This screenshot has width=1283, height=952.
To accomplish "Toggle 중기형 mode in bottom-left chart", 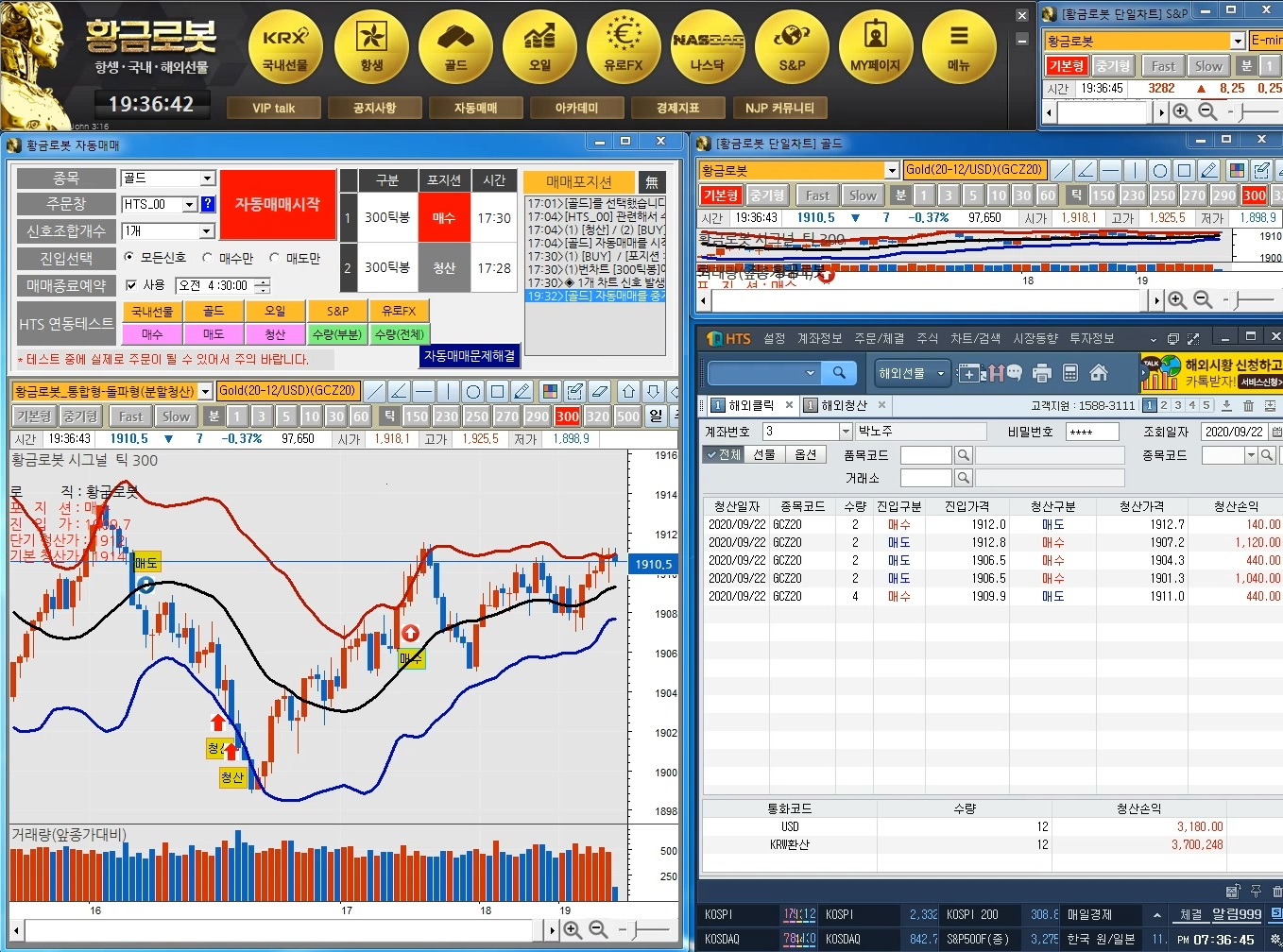I will [80, 416].
